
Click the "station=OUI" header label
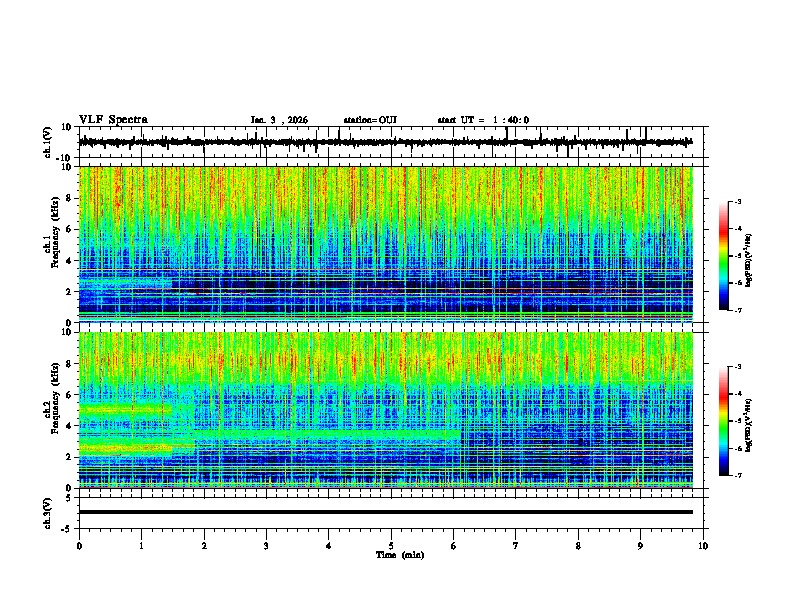click(370, 120)
